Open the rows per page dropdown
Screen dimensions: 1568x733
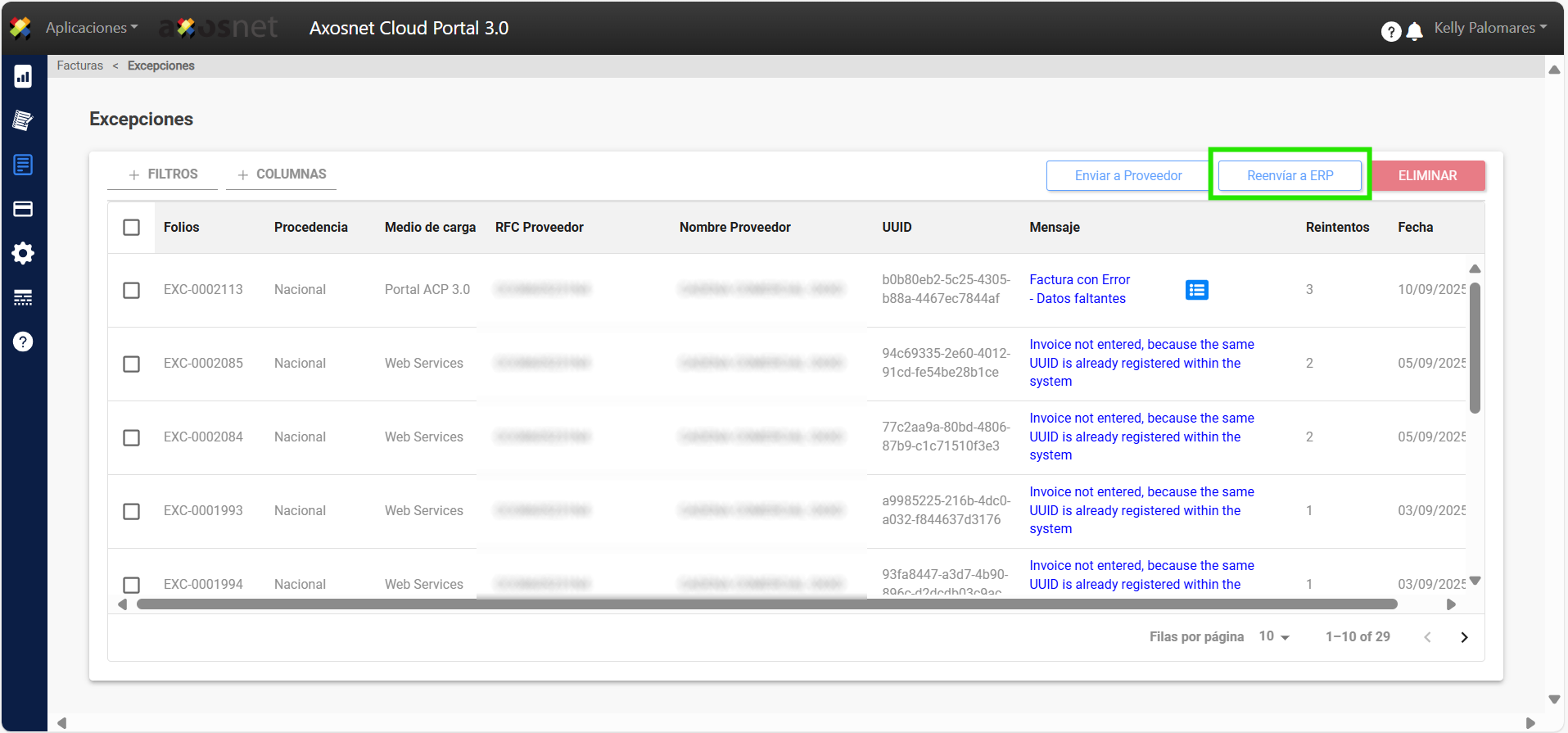click(x=1274, y=637)
